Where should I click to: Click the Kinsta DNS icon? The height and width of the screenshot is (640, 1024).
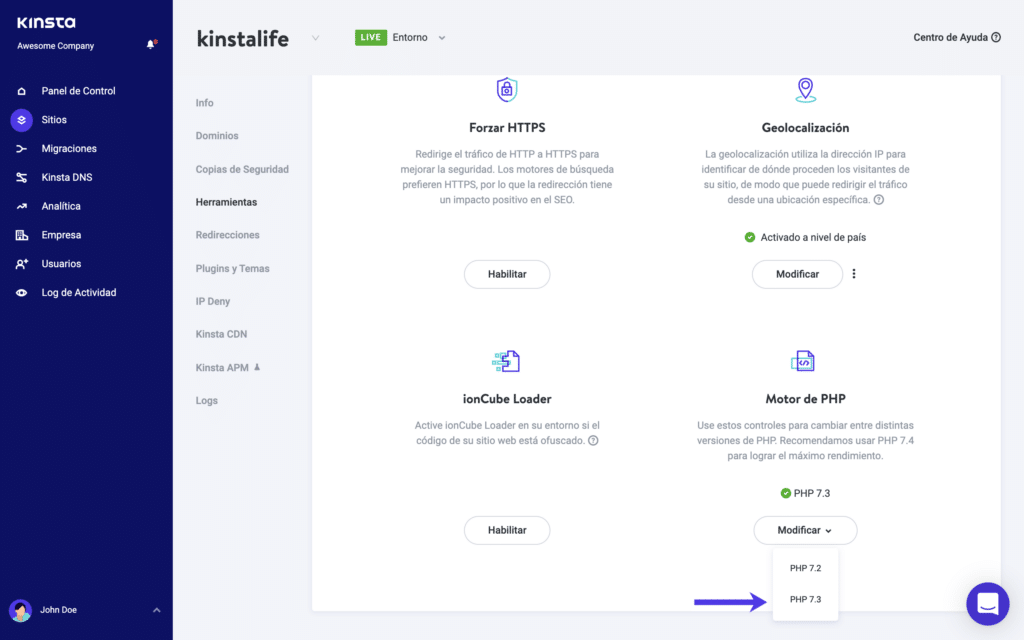[x=20, y=177]
